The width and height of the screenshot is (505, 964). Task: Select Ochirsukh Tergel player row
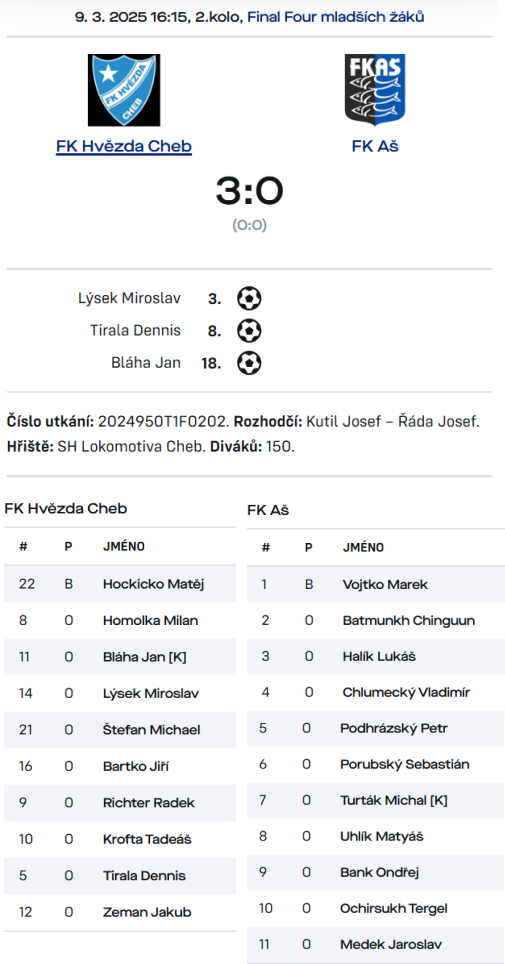376,908
